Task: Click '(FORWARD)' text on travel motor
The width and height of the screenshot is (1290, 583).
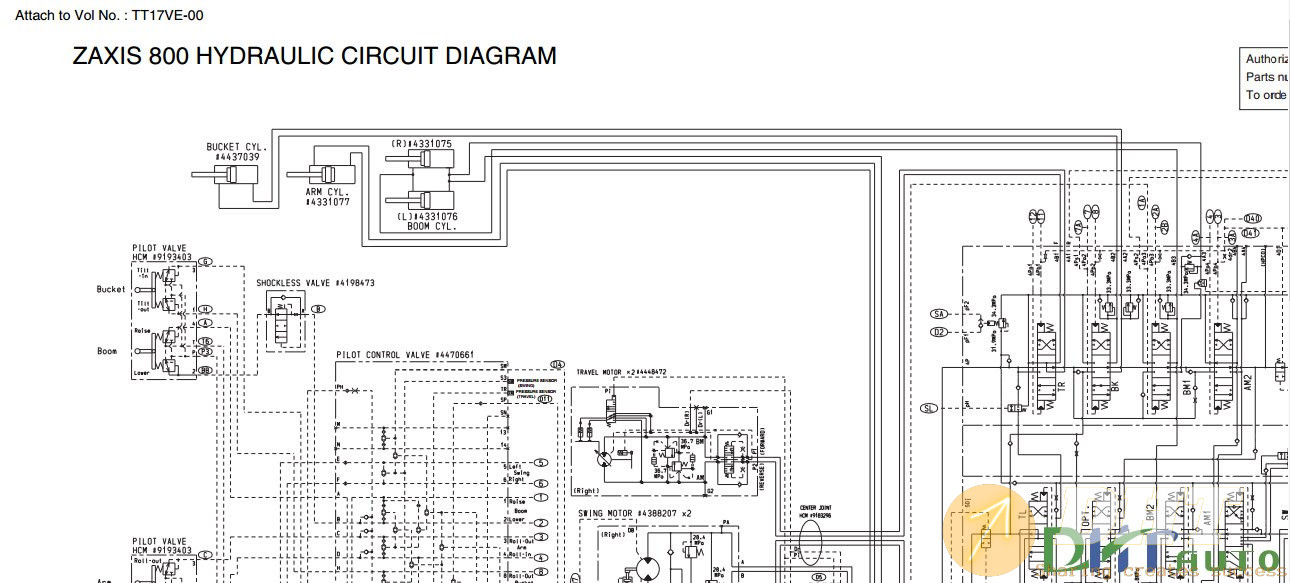Action: [762, 440]
